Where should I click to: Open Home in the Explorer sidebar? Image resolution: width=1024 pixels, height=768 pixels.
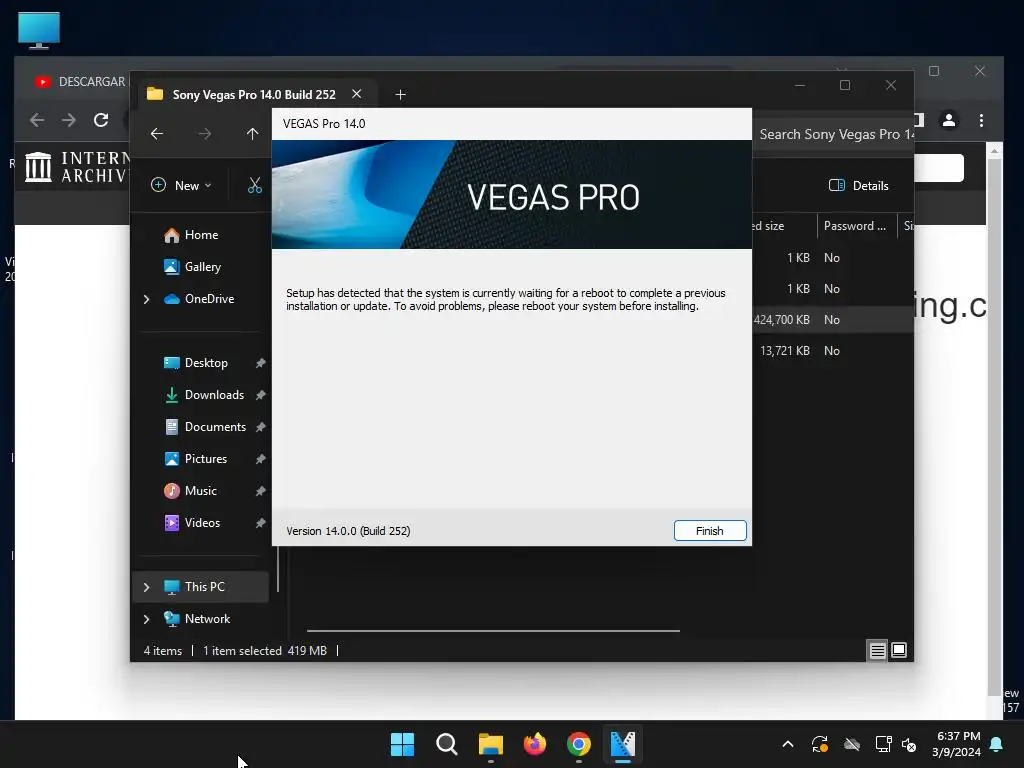(201, 235)
